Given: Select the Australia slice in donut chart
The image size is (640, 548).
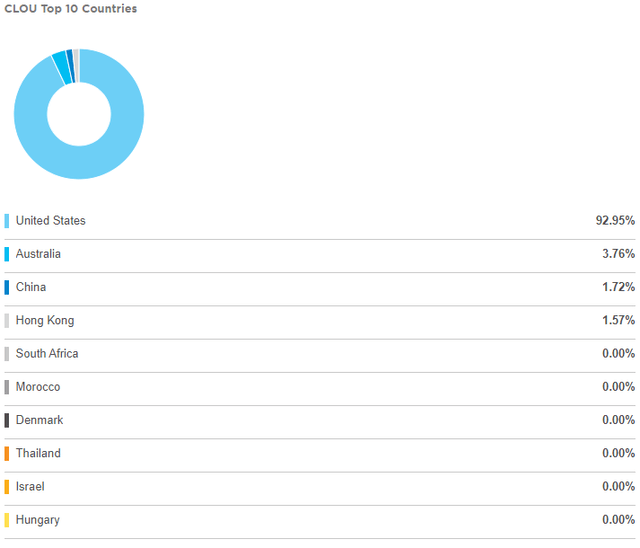Looking at the screenshot, I should 62,67.
